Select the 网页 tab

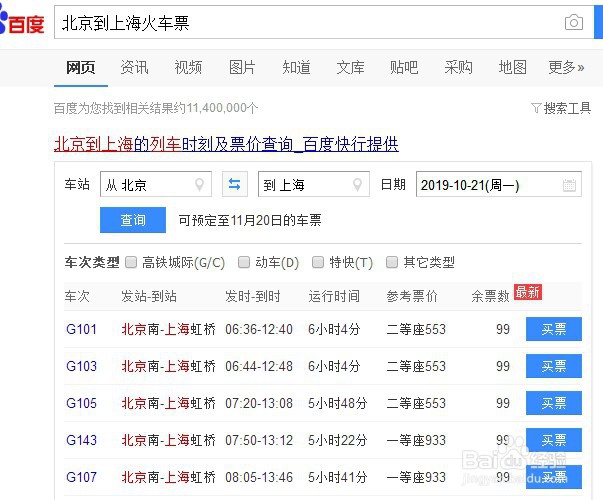(81, 68)
